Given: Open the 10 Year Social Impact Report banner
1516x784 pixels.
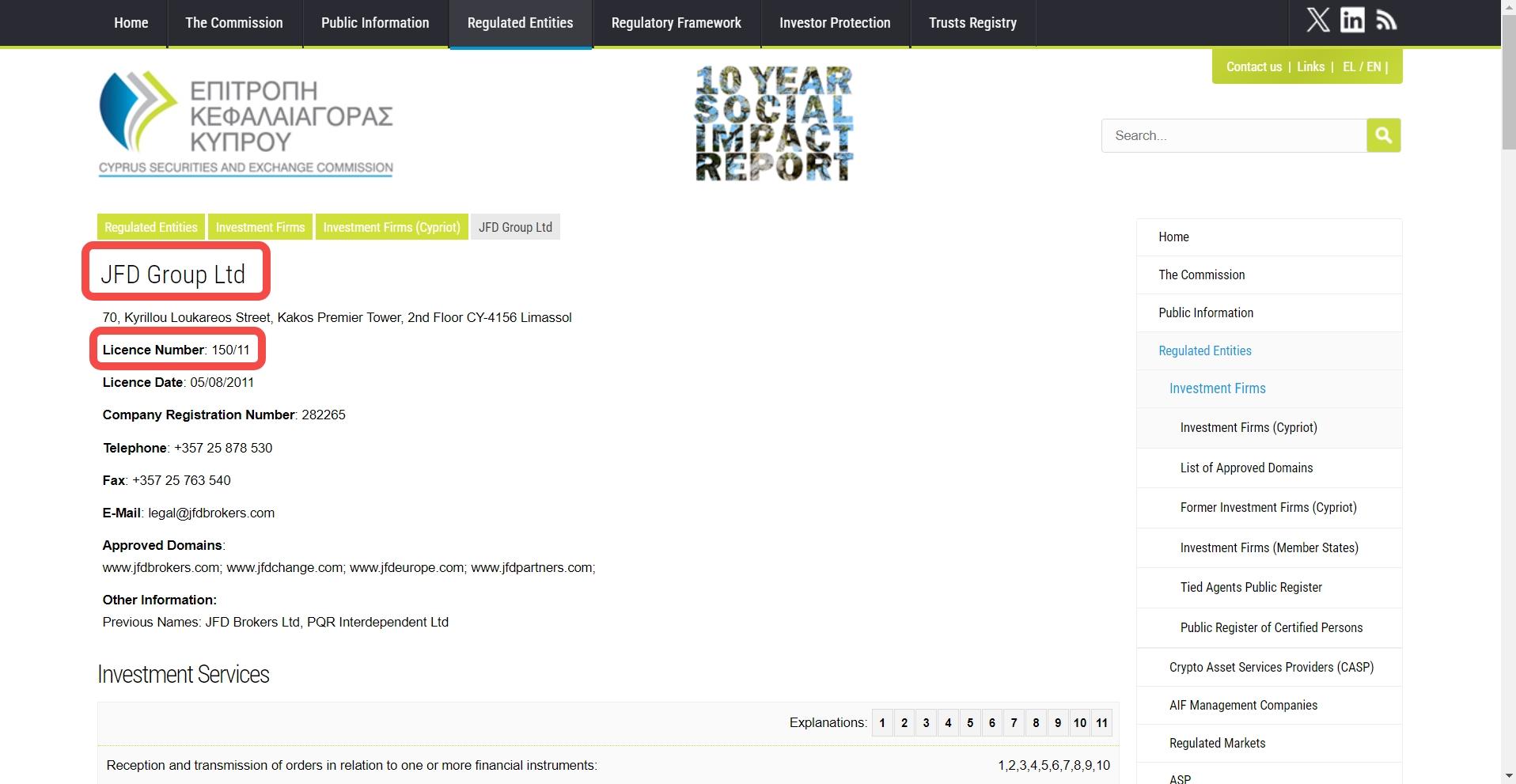Looking at the screenshot, I should tap(774, 123).
